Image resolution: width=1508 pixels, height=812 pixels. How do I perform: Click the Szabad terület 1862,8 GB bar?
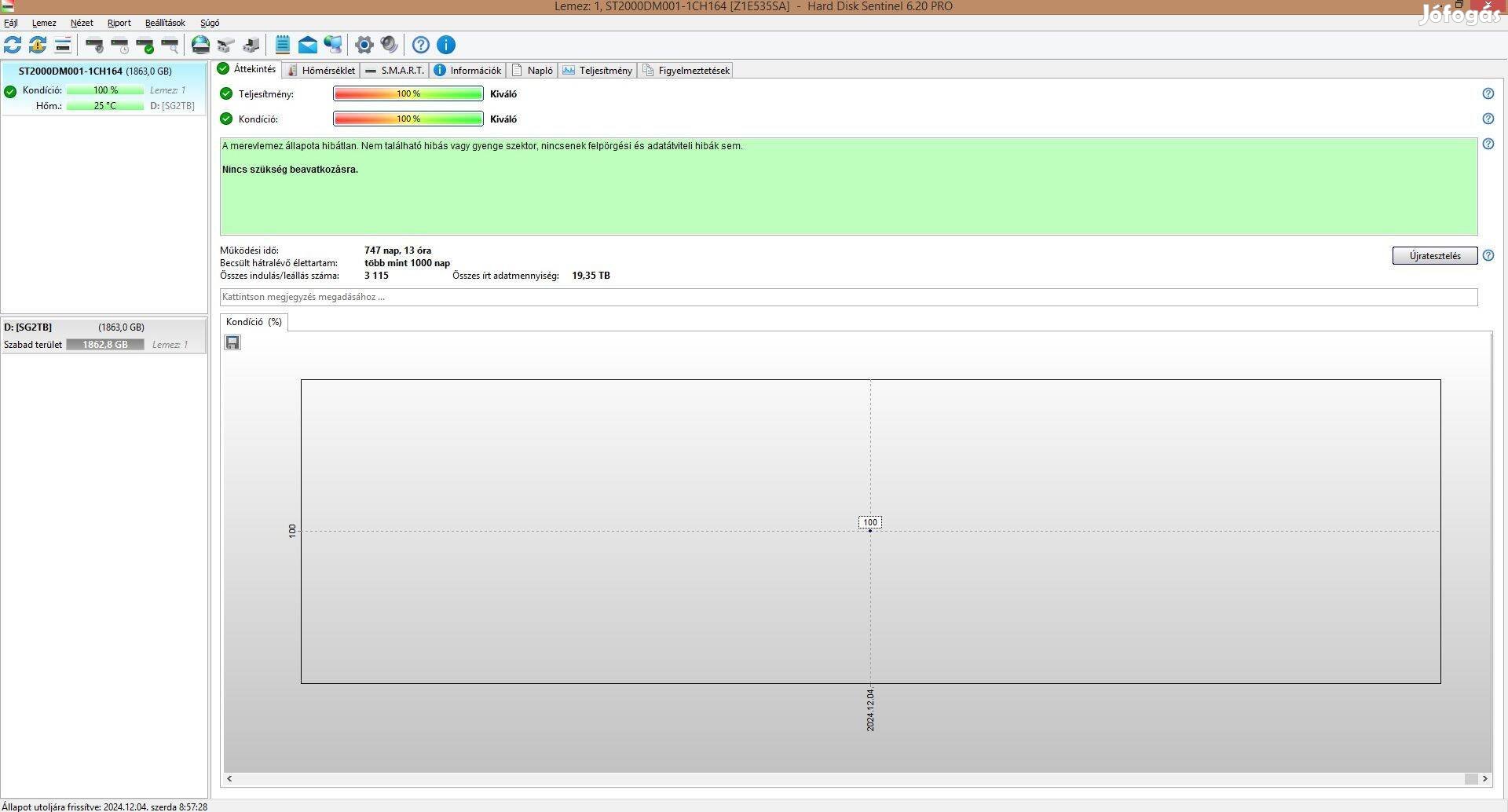(105, 345)
